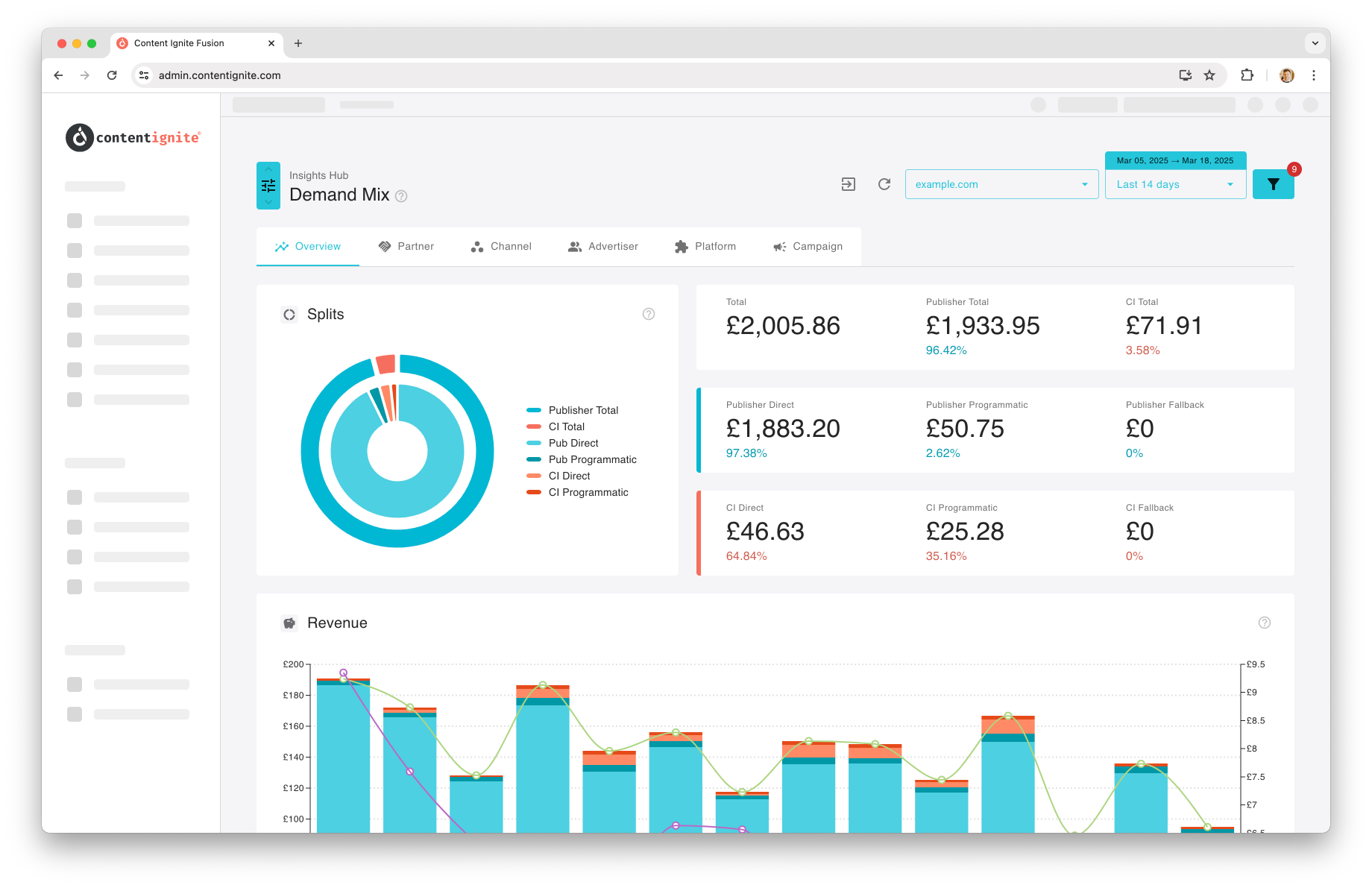Click the Publisher Programmatic £50.75 value
This screenshot has height=888, width=1372.
965,429
